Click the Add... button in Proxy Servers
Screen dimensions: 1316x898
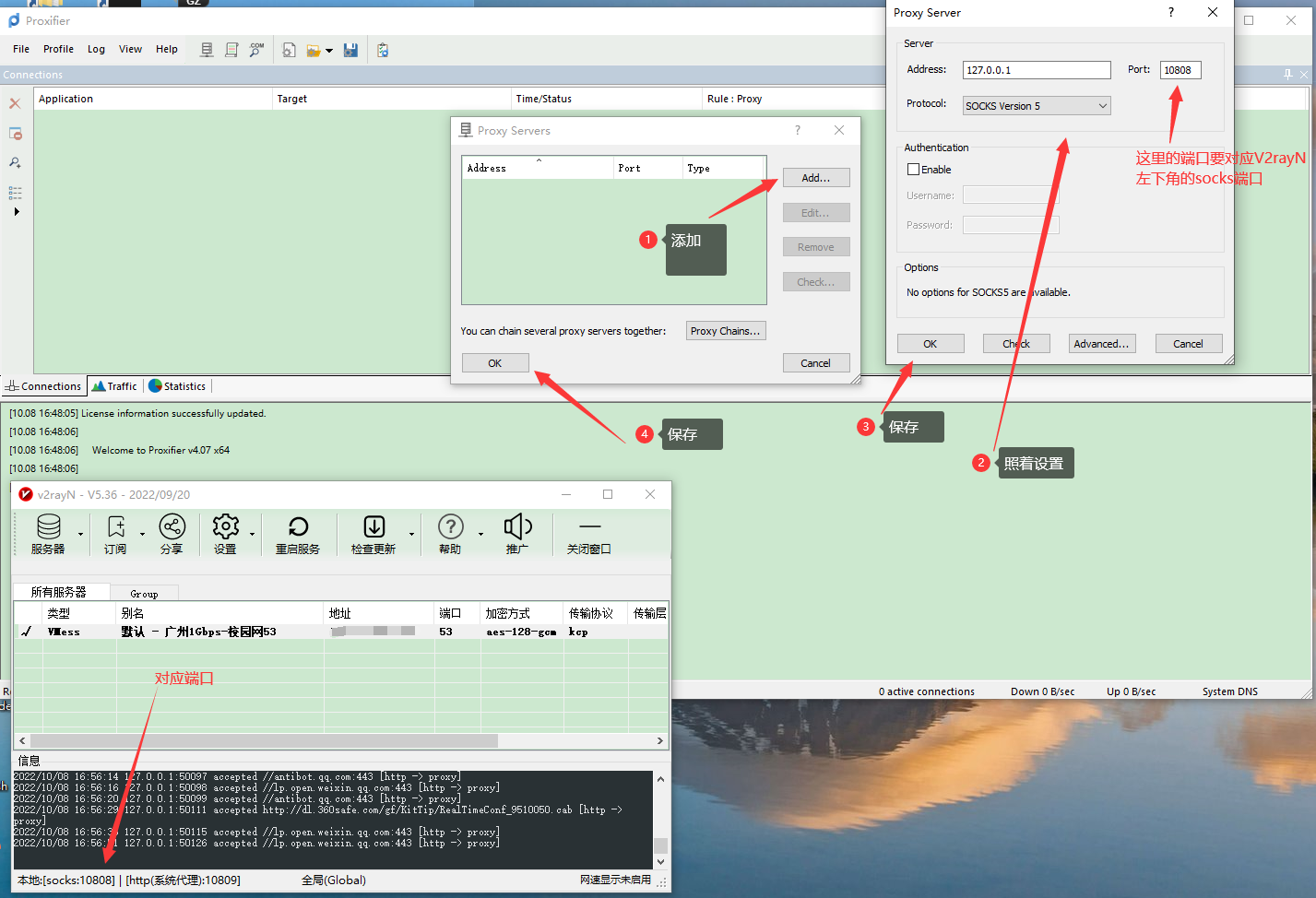pos(815,178)
